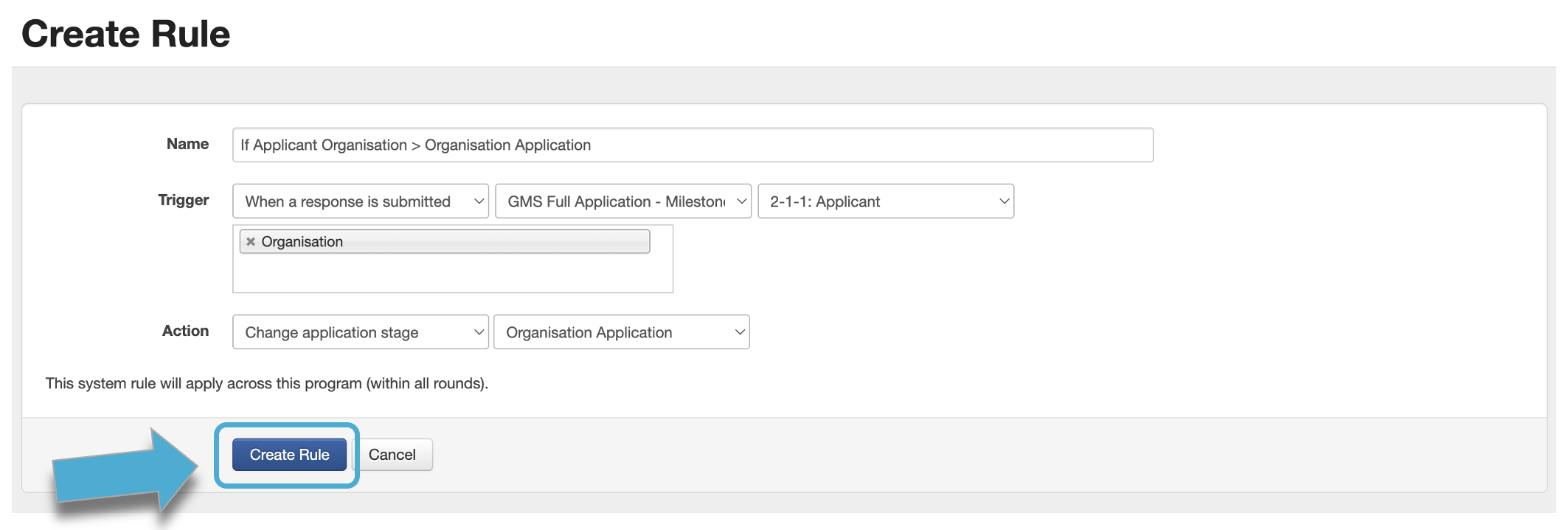Cancel the rule creation
This screenshot has height=530, width=1568.
(x=392, y=455)
